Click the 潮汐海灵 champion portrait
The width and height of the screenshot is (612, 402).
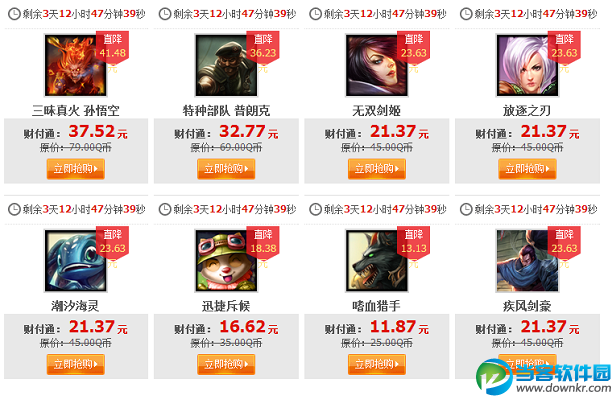tap(75, 260)
